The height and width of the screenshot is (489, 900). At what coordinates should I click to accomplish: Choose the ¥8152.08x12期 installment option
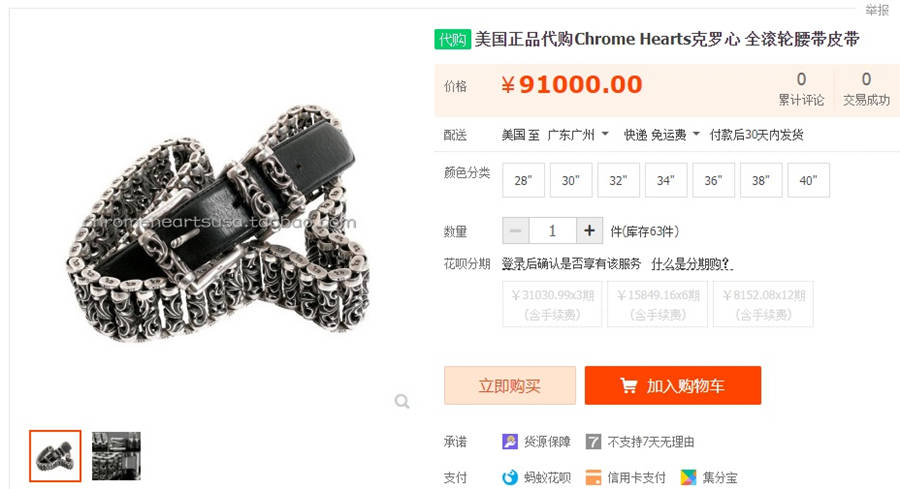(763, 304)
